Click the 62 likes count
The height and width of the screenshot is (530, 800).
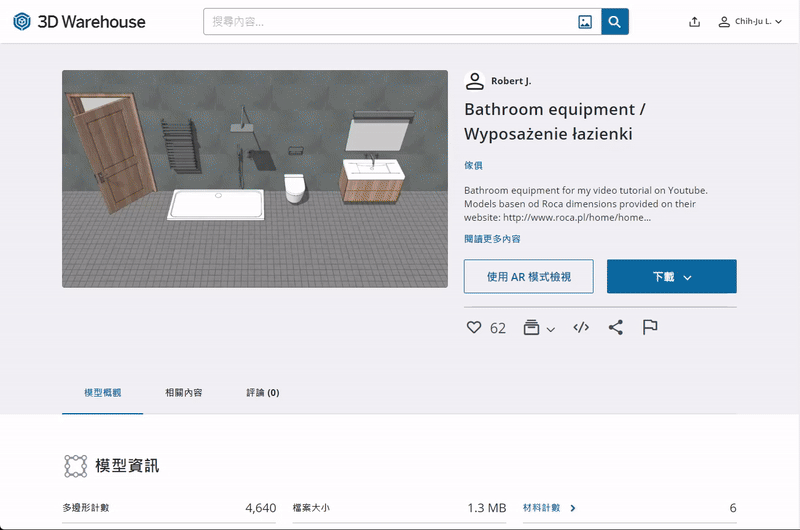497,328
